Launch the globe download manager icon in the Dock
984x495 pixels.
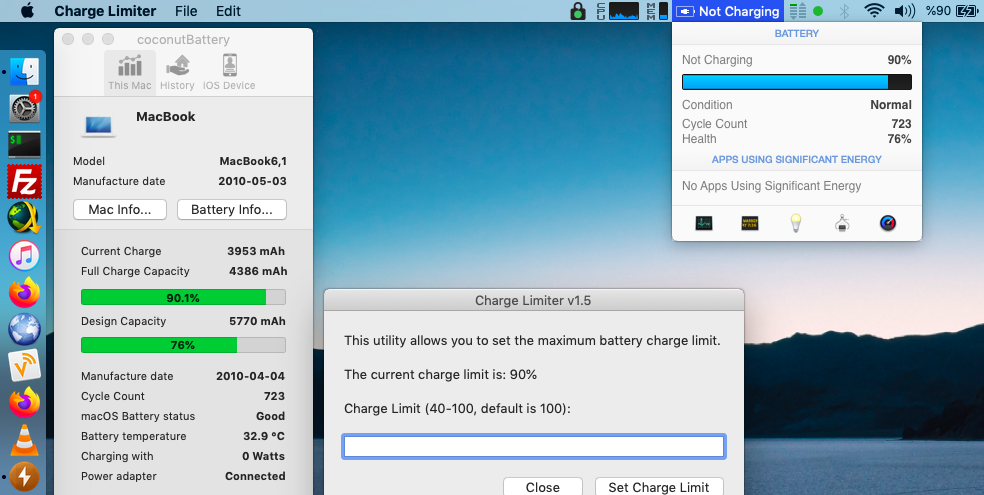[x=24, y=218]
